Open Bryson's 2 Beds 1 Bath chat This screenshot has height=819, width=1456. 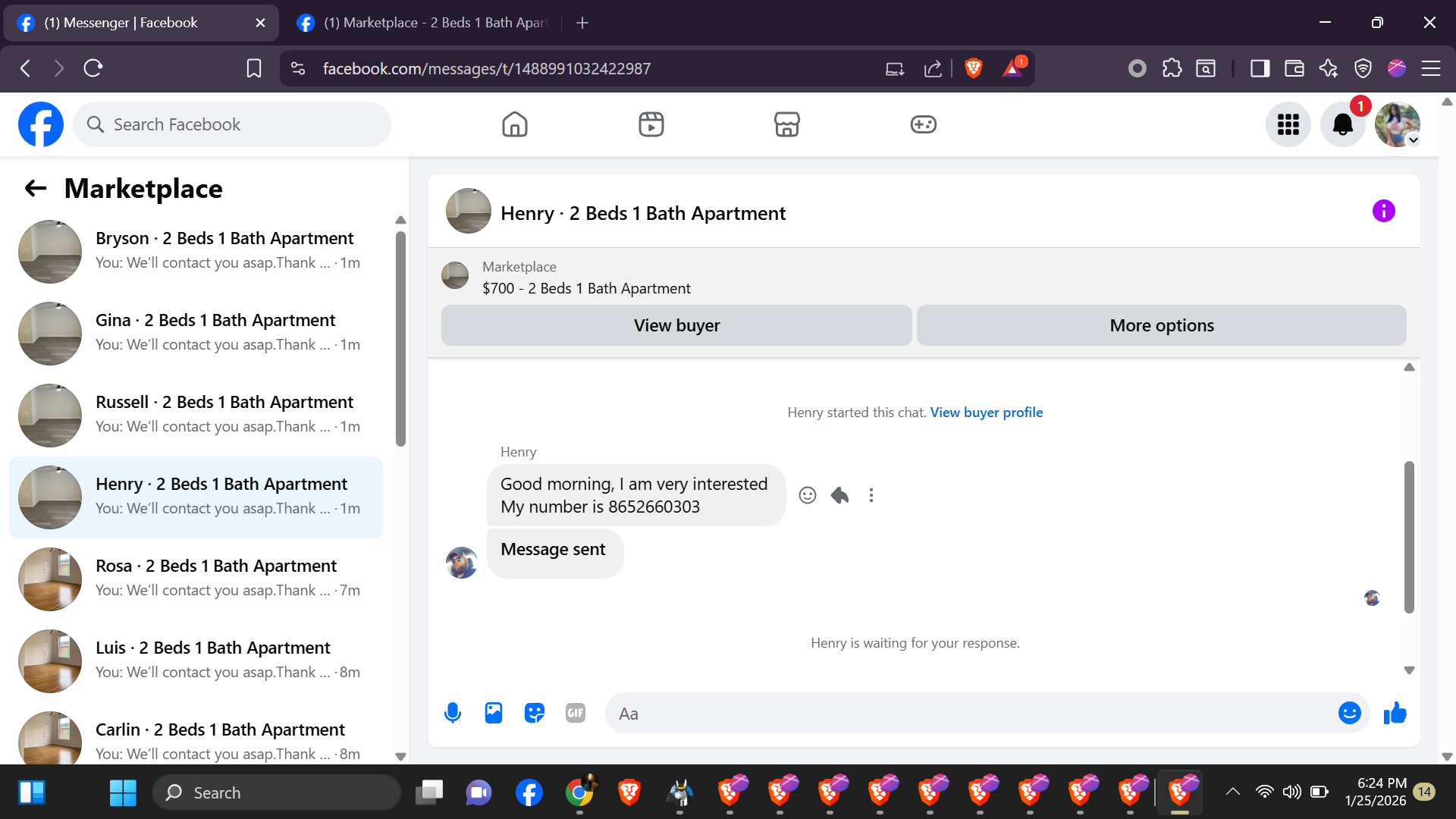(196, 252)
